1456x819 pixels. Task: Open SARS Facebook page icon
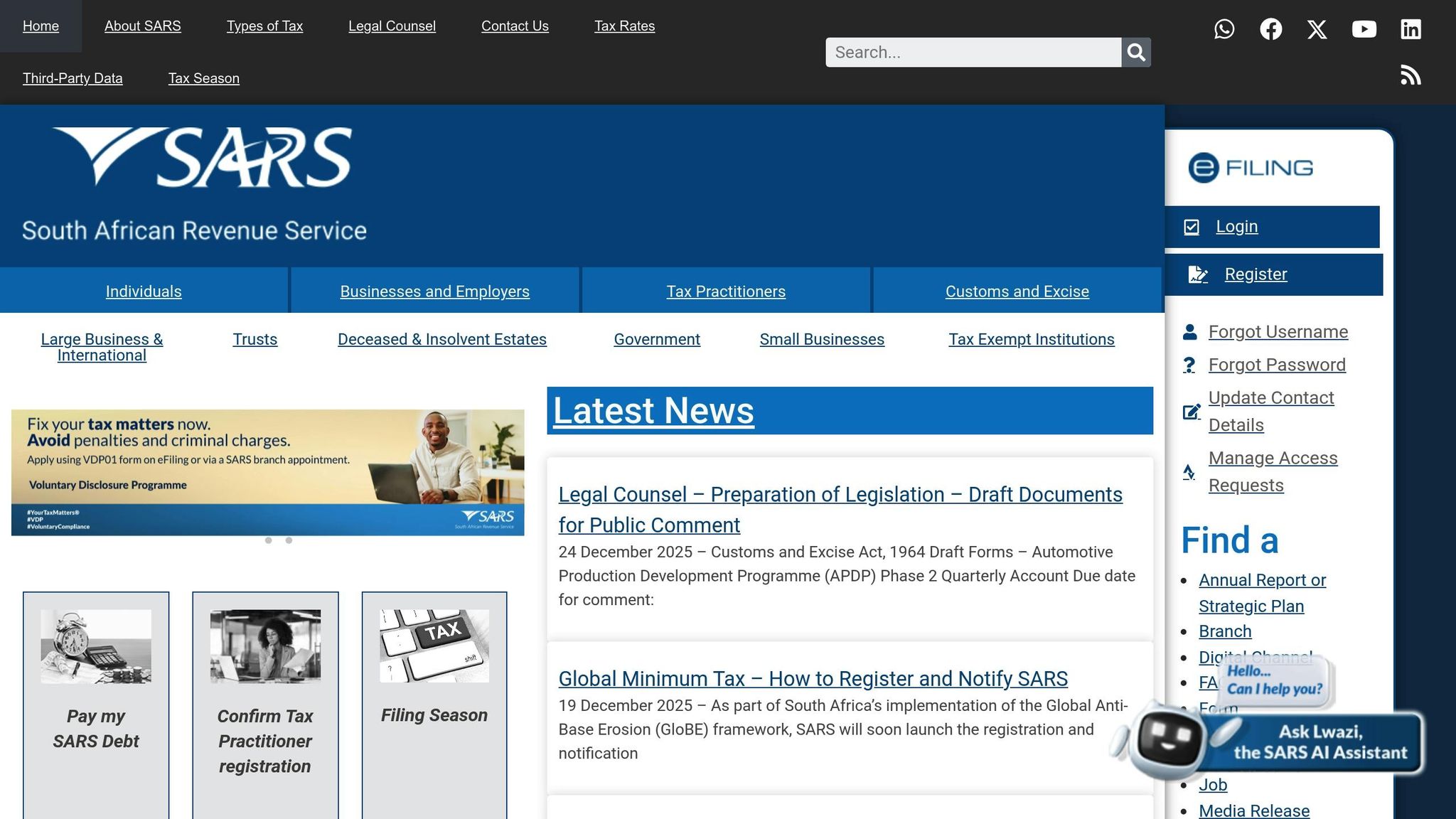click(x=1270, y=29)
